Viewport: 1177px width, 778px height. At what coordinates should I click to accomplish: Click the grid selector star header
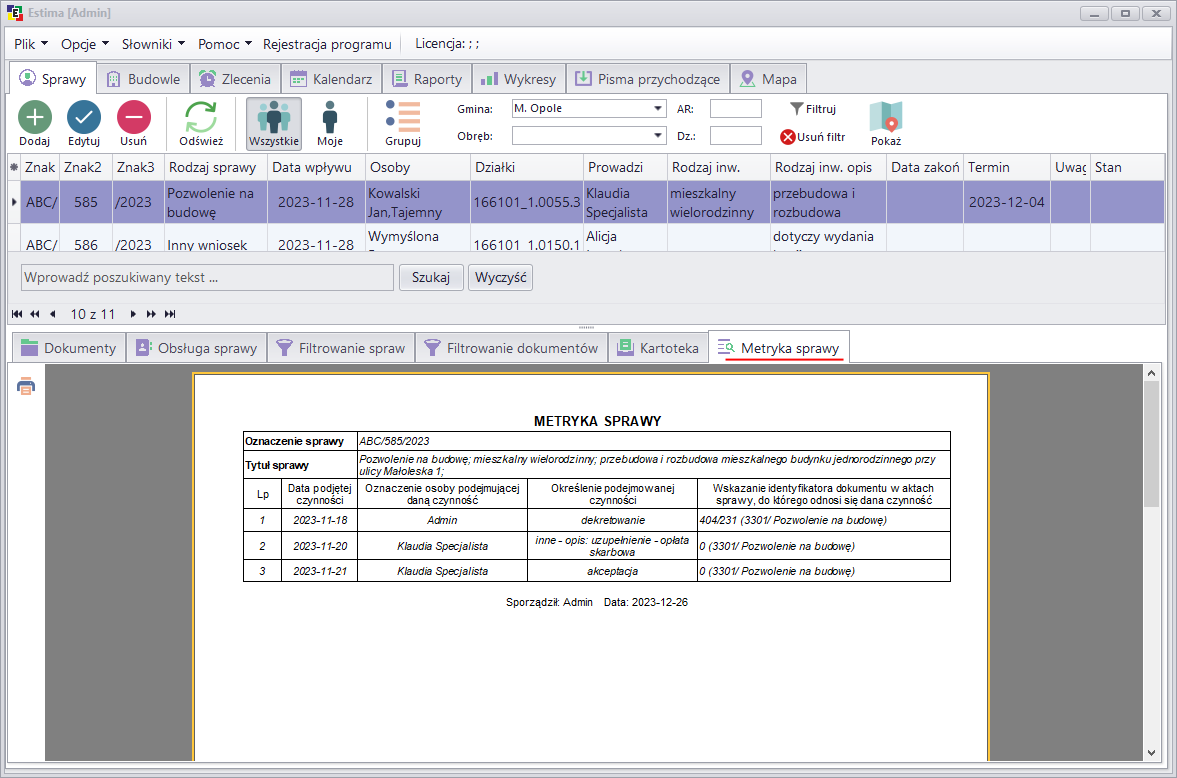click(14, 167)
